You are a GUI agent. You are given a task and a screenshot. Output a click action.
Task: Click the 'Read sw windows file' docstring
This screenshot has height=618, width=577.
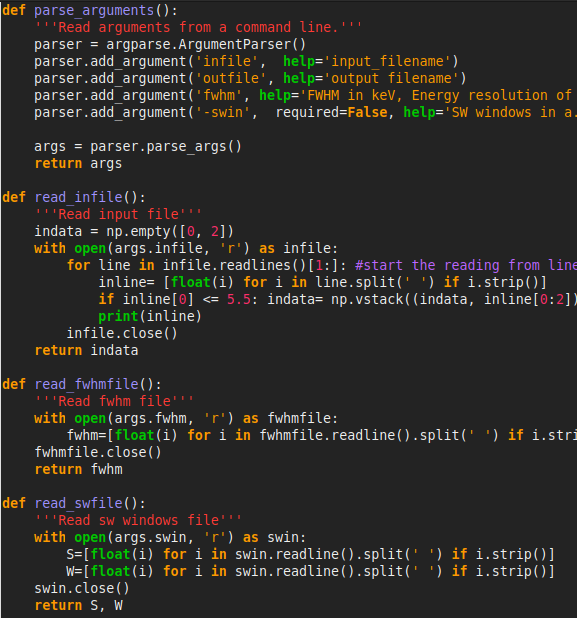pos(138,520)
